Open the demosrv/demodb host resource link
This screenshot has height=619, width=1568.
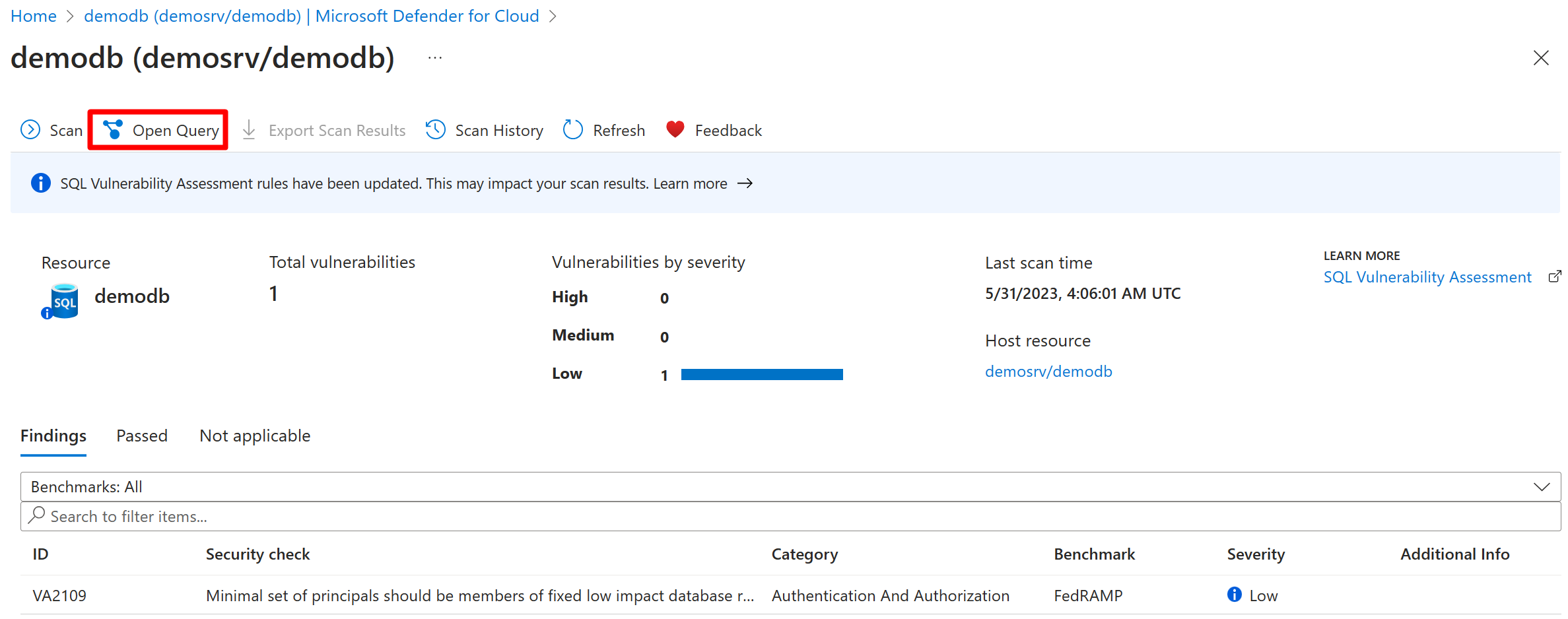click(1048, 372)
